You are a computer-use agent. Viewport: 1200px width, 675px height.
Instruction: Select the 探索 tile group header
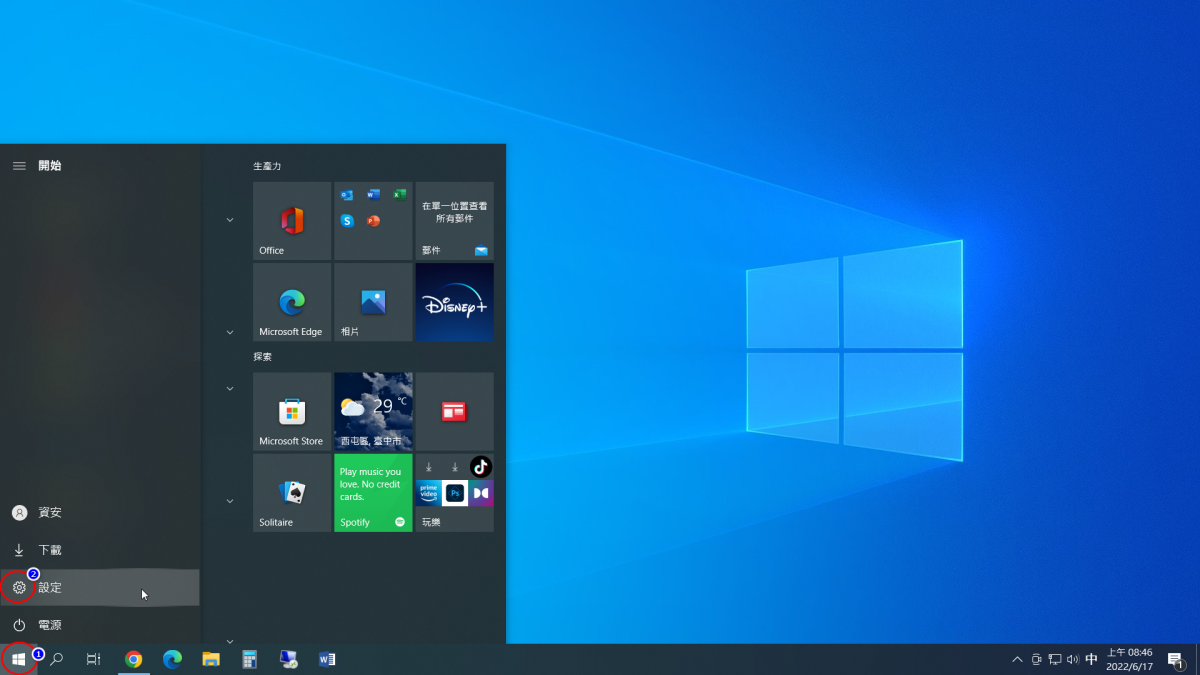pyautogui.click(x=262, y=356)
